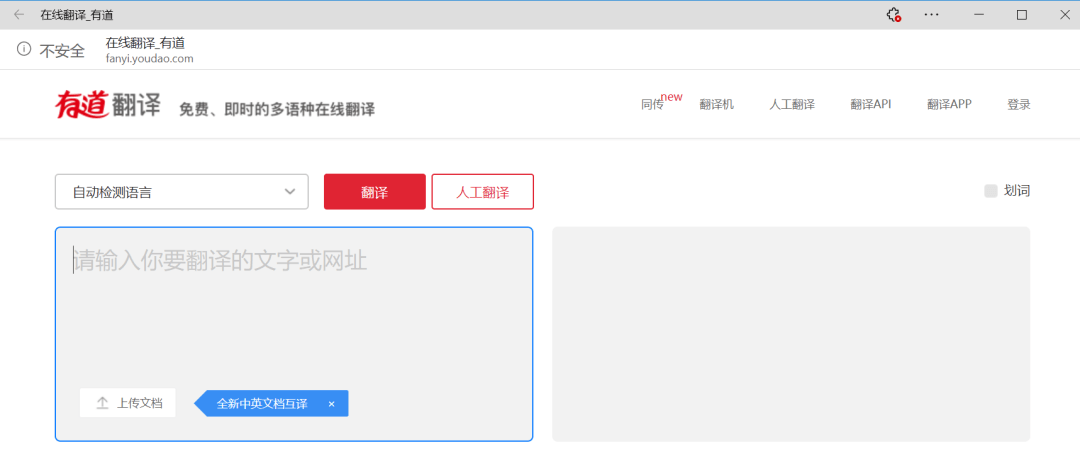Image resolution: width=1080 pixels, height=460 pixels.
Task: Open the 翻译API page
Action: pyautogui.click(x=871, y=105)
